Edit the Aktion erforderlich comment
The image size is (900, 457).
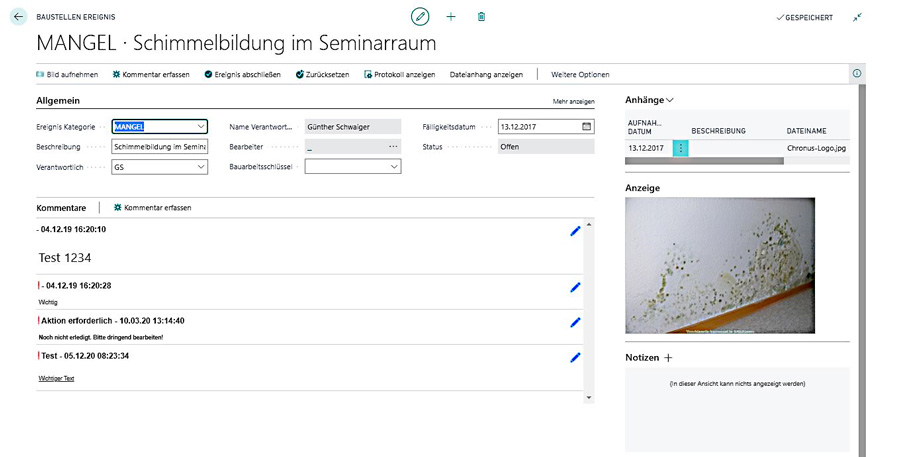575,323
